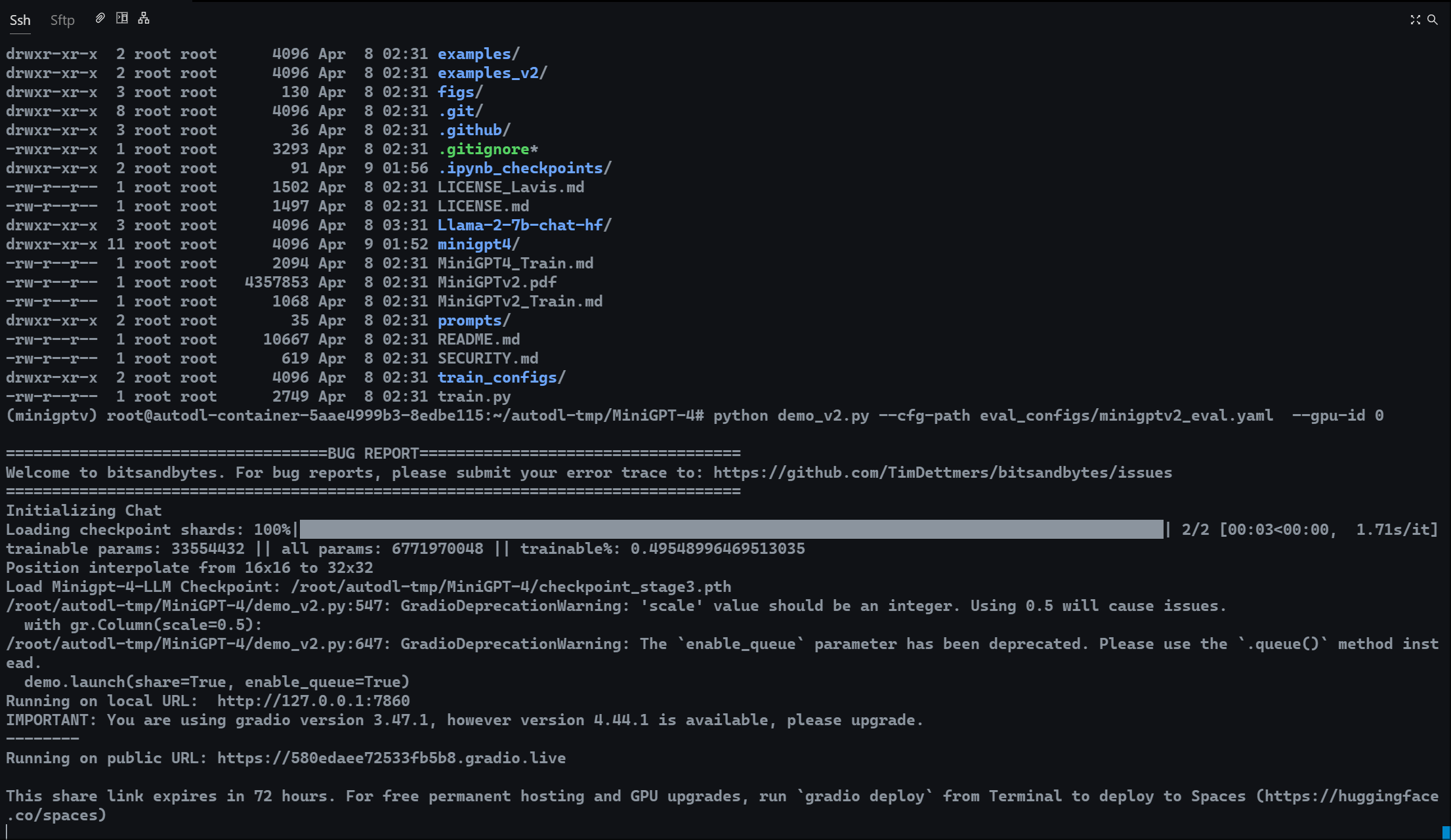Image resolution: width=1451 pixels, height=840 pixels.
Task: Click the examples_v2 directory listing
Action: [x=488, y=73]
